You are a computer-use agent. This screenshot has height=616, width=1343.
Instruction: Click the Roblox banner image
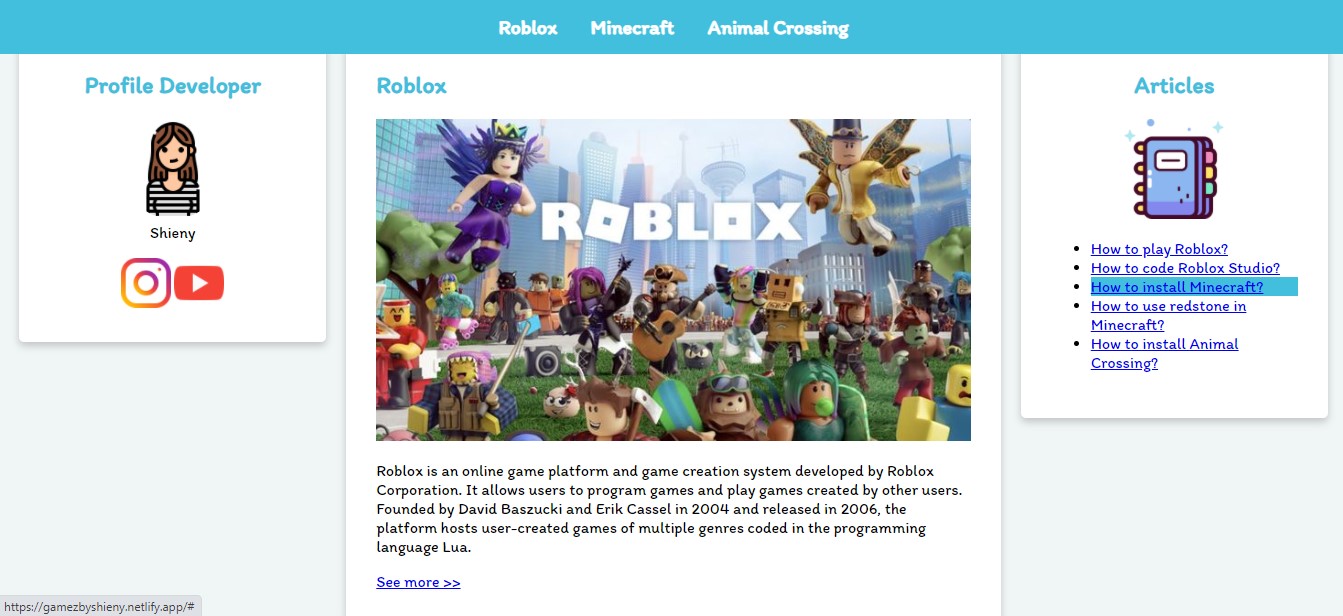click(x=673, y=280)
